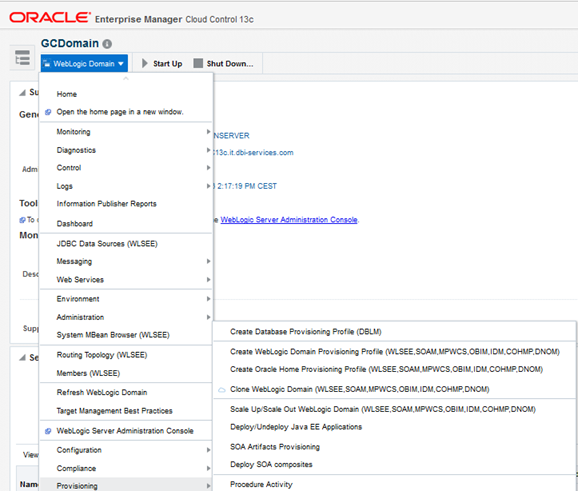Image resolution: width=578 pixels, height=491 pixels.
Task: Click the Start Up button
Action: coord(162,63)
